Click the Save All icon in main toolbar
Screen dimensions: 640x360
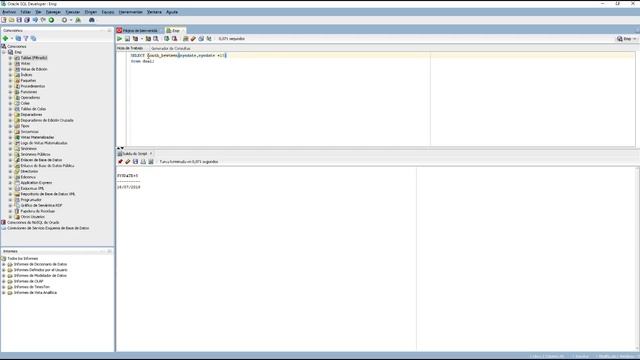[x=27, y=20]
